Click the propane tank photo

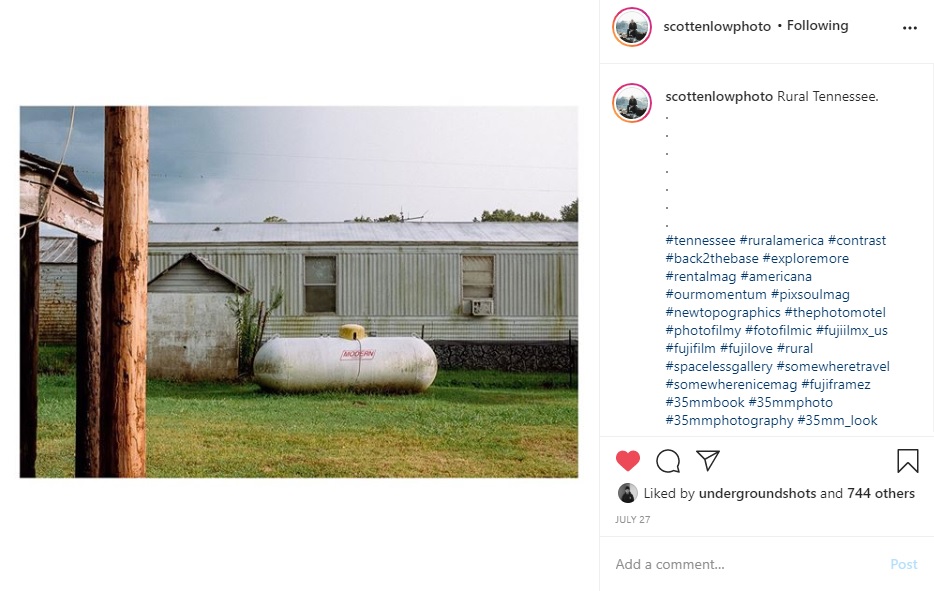[298, 292]
